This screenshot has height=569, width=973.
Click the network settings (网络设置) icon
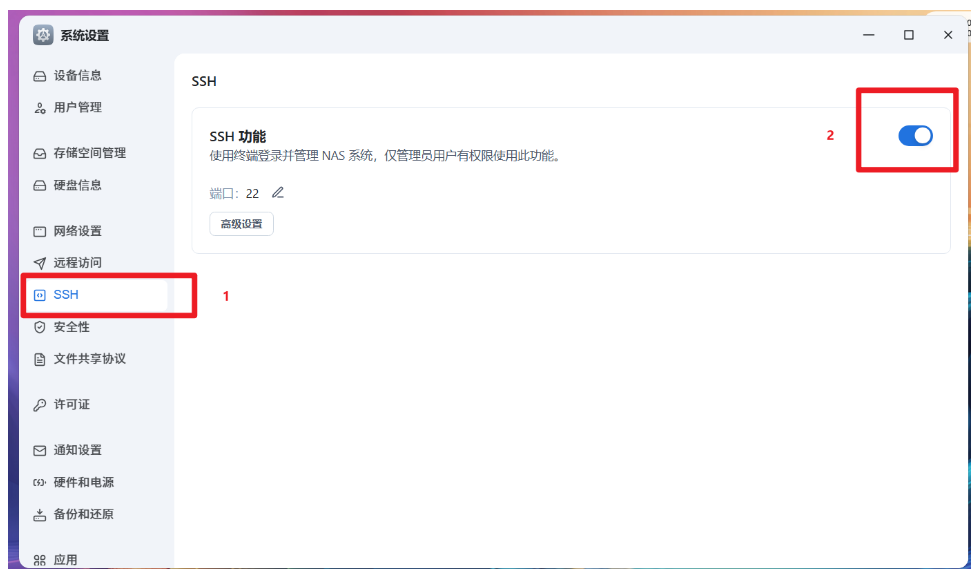coord(40,232)
